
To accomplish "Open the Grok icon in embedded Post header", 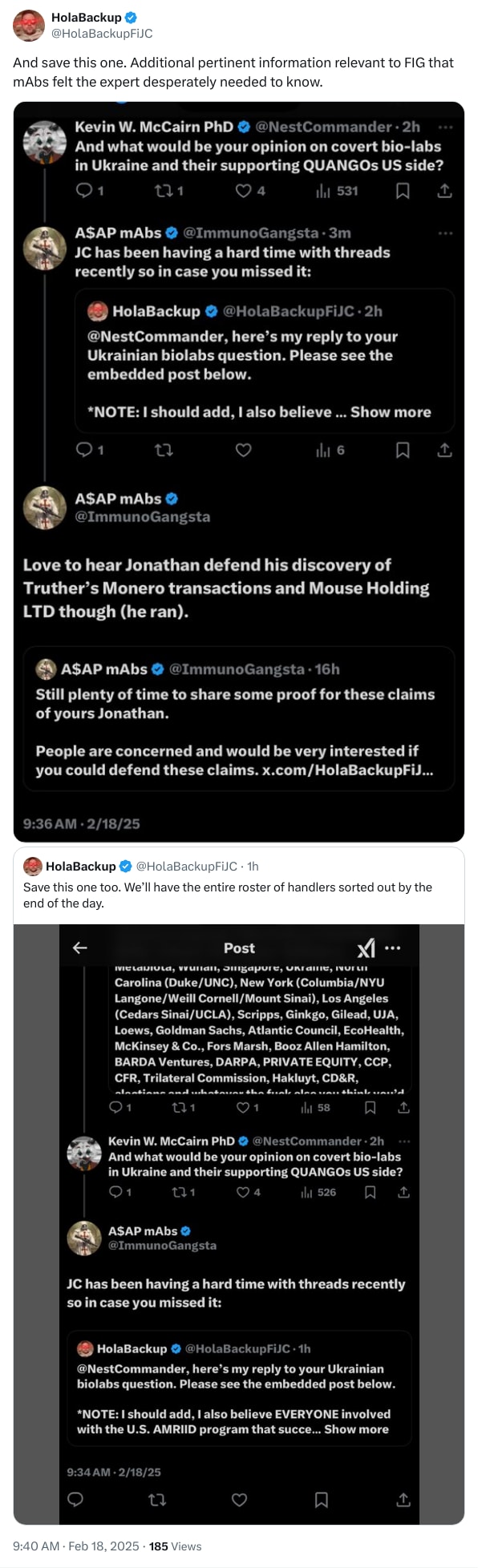I will tap(366, 948).
